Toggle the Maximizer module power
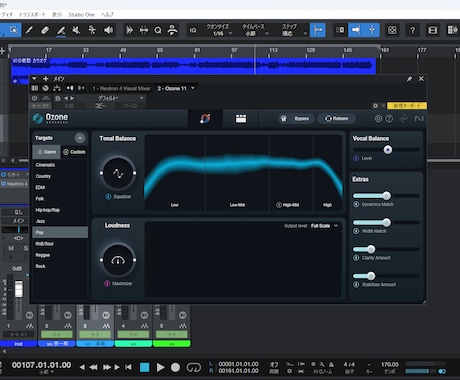 pyautogui.click(x=107, y=283)
